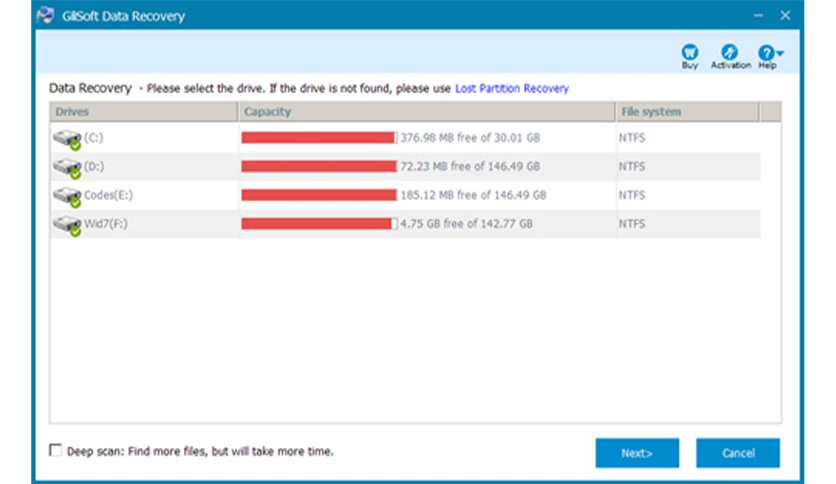Sort by the File system column header

click(687, 112)
